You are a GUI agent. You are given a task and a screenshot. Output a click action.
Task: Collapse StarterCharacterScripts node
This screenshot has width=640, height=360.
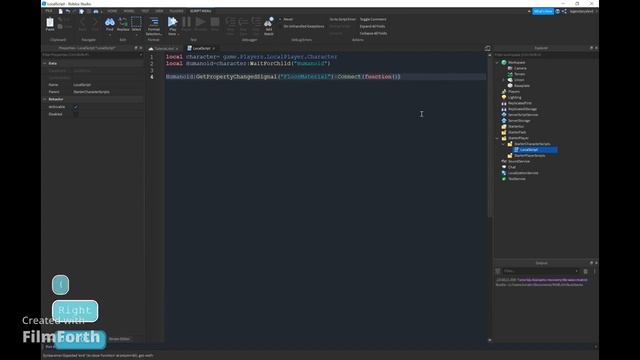pos(503,144)
